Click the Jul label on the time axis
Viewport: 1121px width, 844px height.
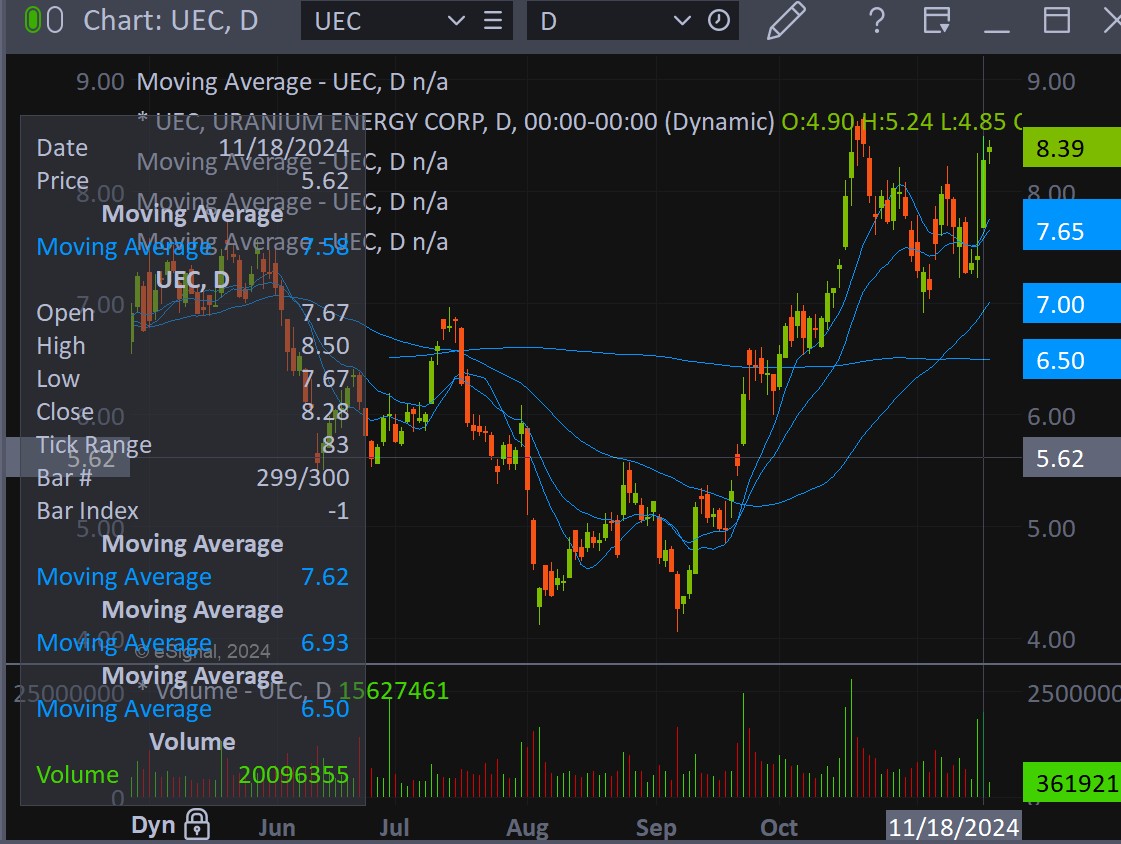pyautogui.click(x=394, y=828)
